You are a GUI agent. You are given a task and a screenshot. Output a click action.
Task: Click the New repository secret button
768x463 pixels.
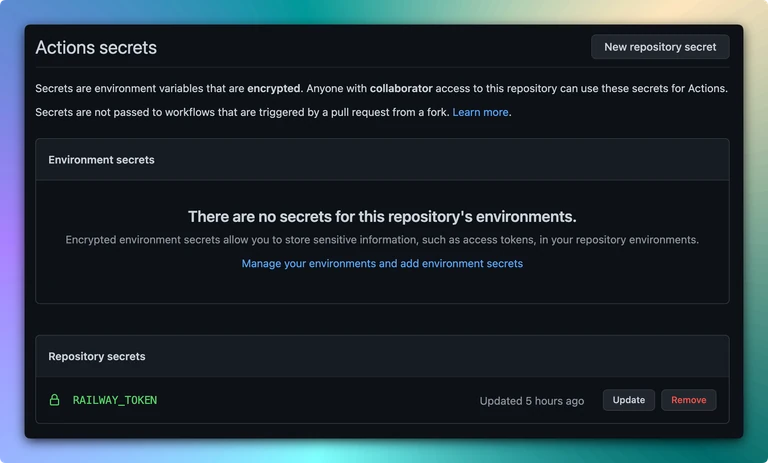[x=660, y=47]
